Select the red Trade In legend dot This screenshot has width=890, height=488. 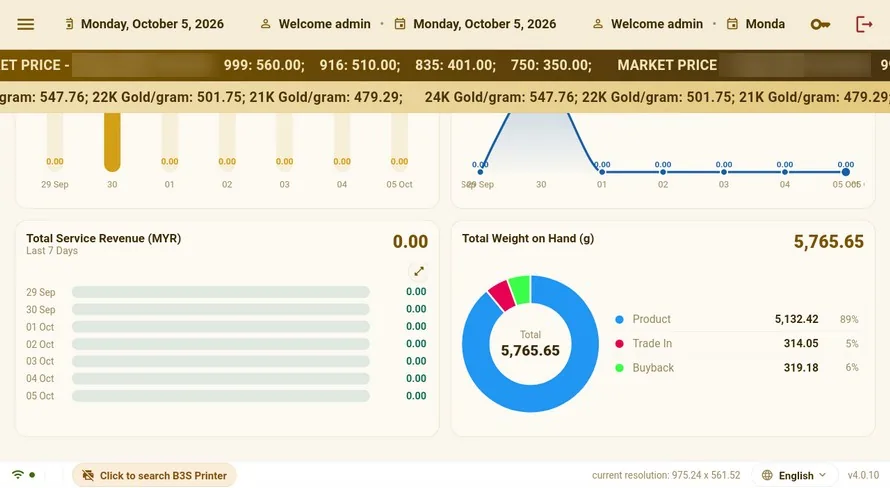(x=619, y=343)
